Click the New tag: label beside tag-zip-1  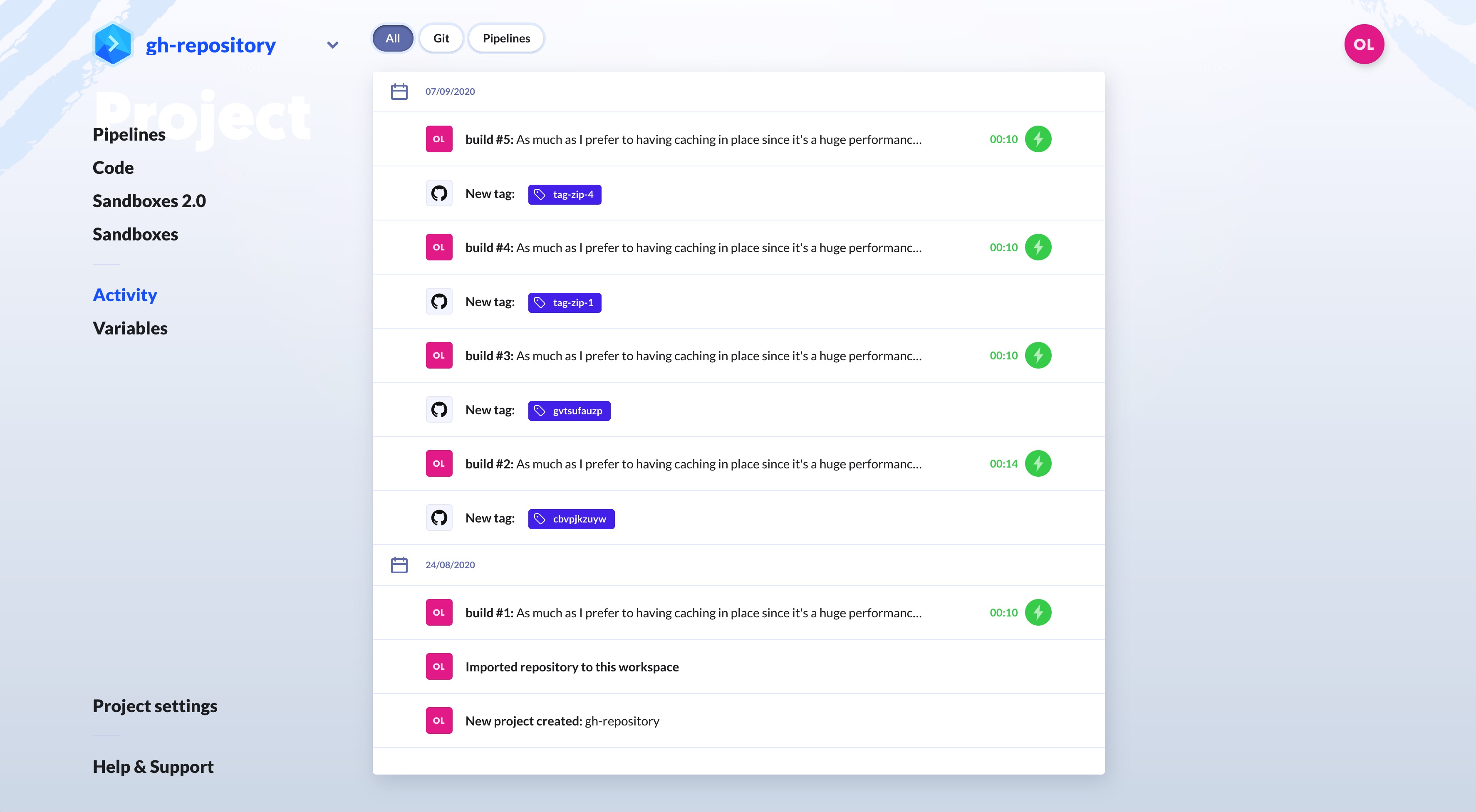pyautogui.click(x=490, y=302)
